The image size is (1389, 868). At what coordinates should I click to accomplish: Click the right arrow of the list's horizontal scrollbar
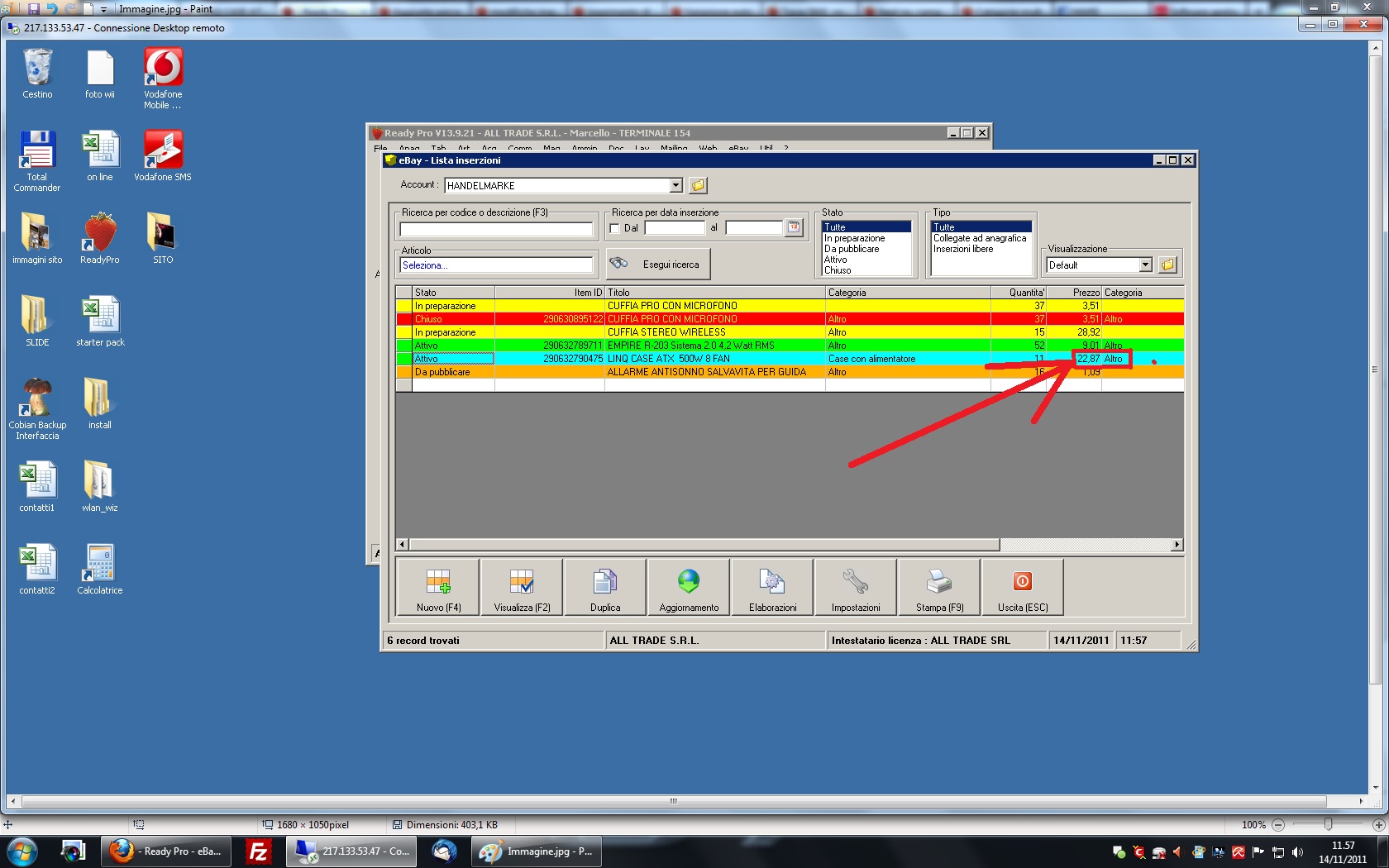1177,545
